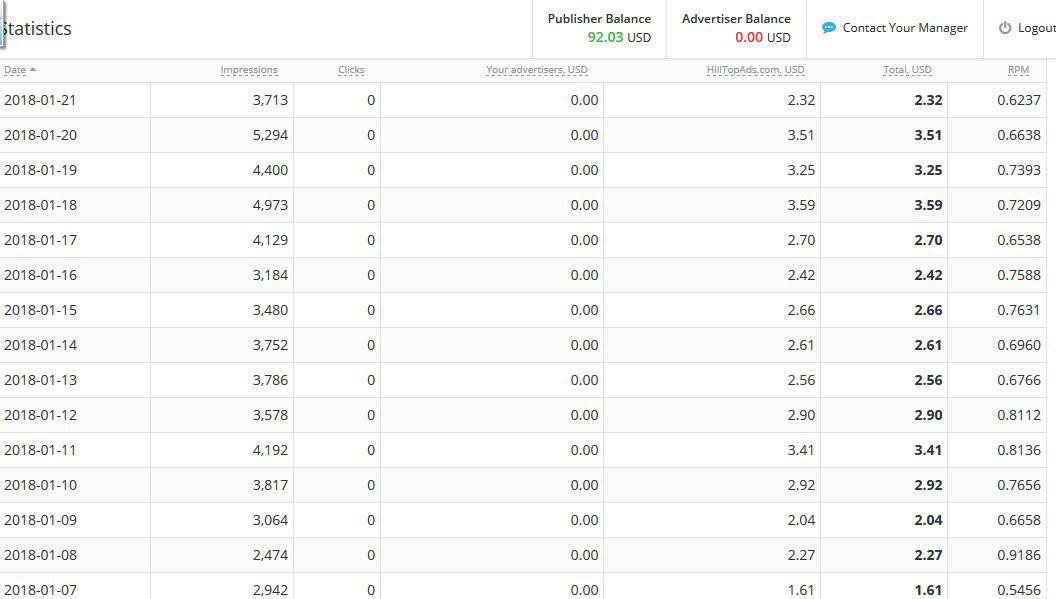Viewport: 1056px width, 599px height.
Task: Click the 'Your advertisers, USD' column header
Action: tap(536, 70)
